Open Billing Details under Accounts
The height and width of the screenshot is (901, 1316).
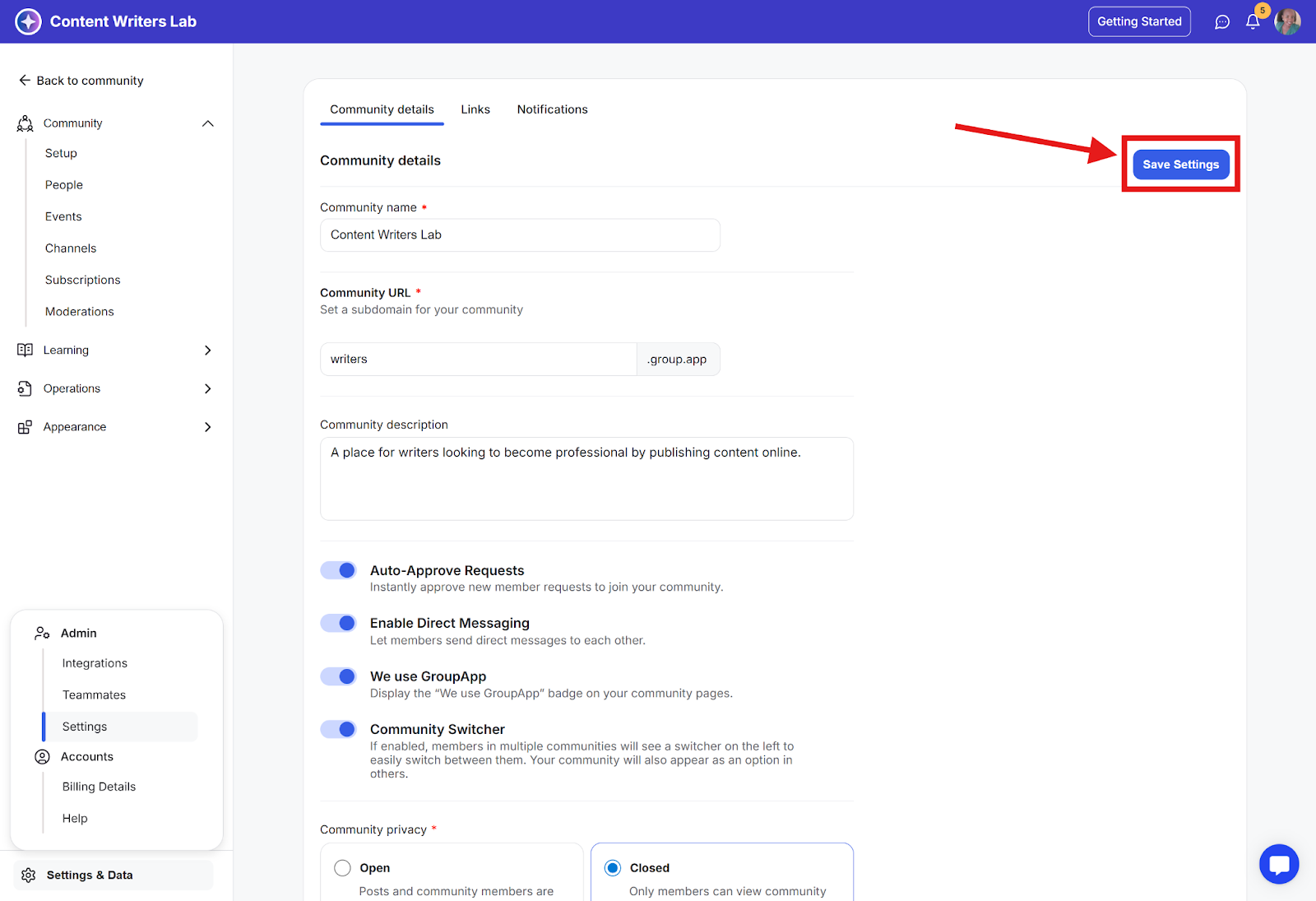click(x=99, y=787)
